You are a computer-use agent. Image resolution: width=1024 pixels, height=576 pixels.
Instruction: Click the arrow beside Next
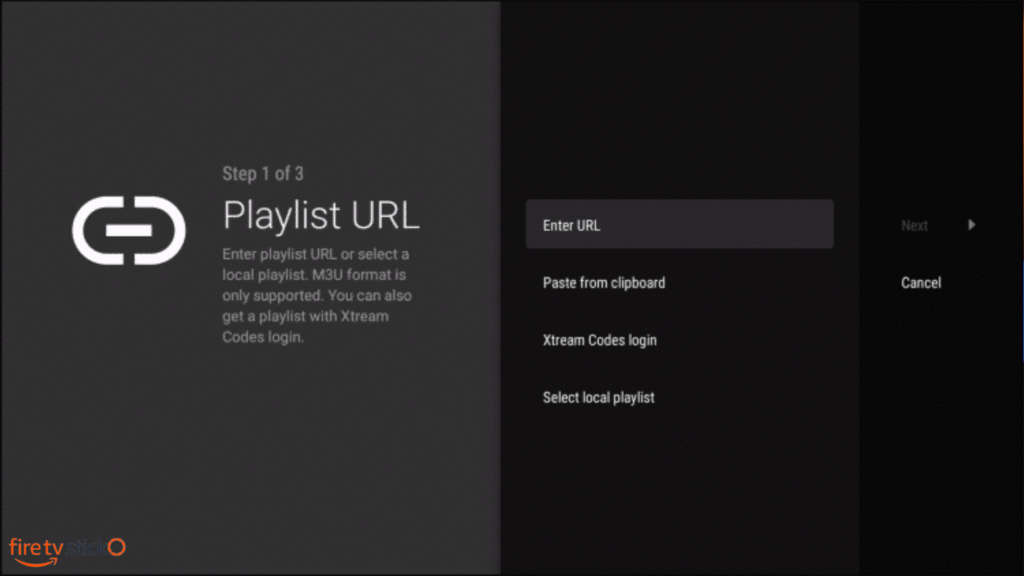(x=972, y=225)
